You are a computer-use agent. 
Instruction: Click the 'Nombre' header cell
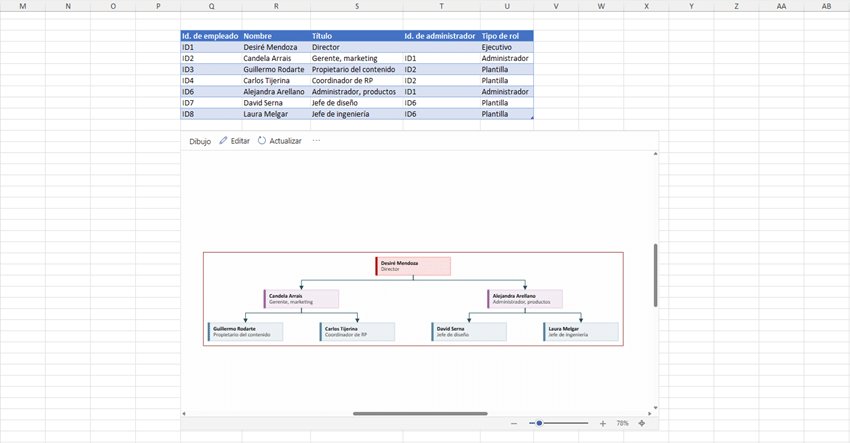tap(276, 36)
